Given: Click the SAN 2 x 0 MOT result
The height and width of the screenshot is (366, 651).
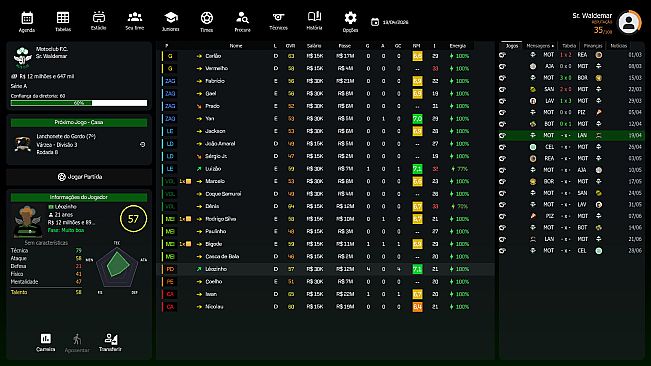Looking at the screenshot, I should coord(565,89).
